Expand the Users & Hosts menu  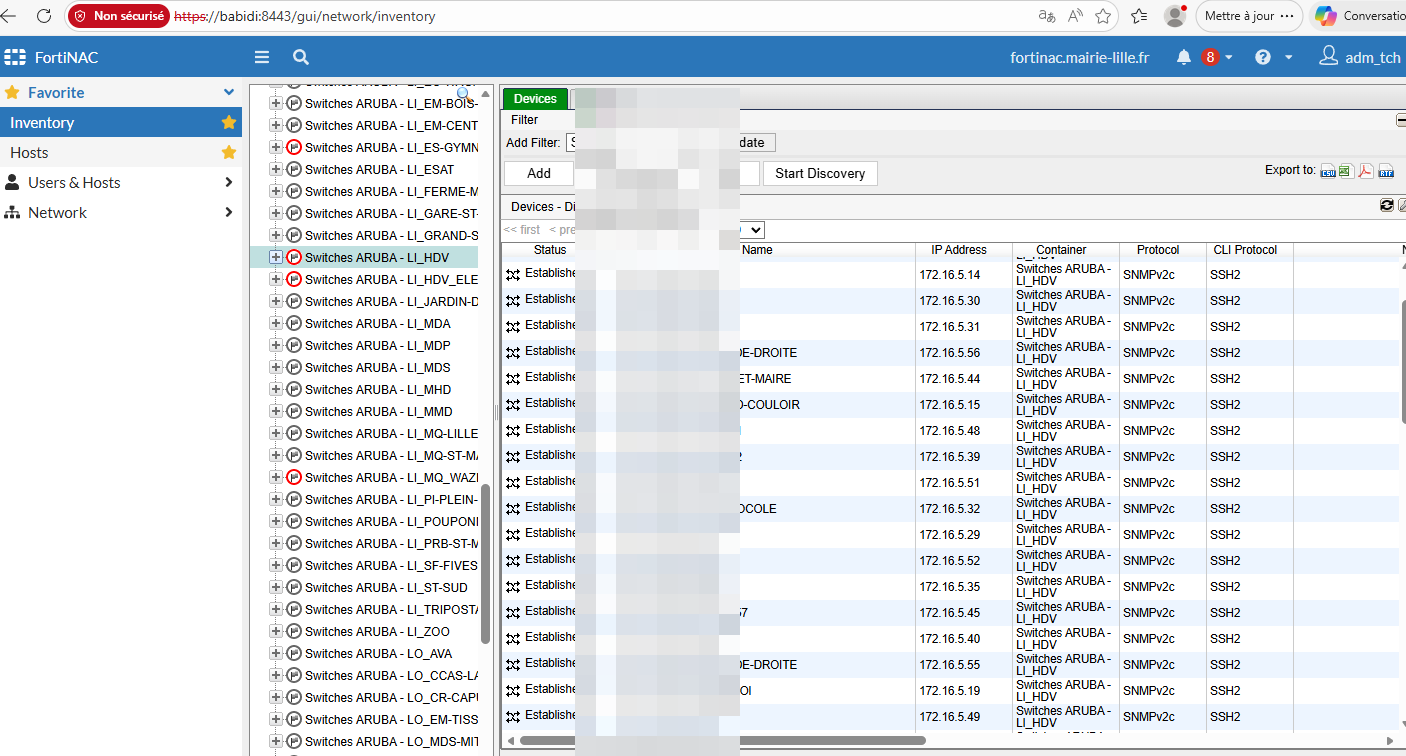click(x=121, y=183)
